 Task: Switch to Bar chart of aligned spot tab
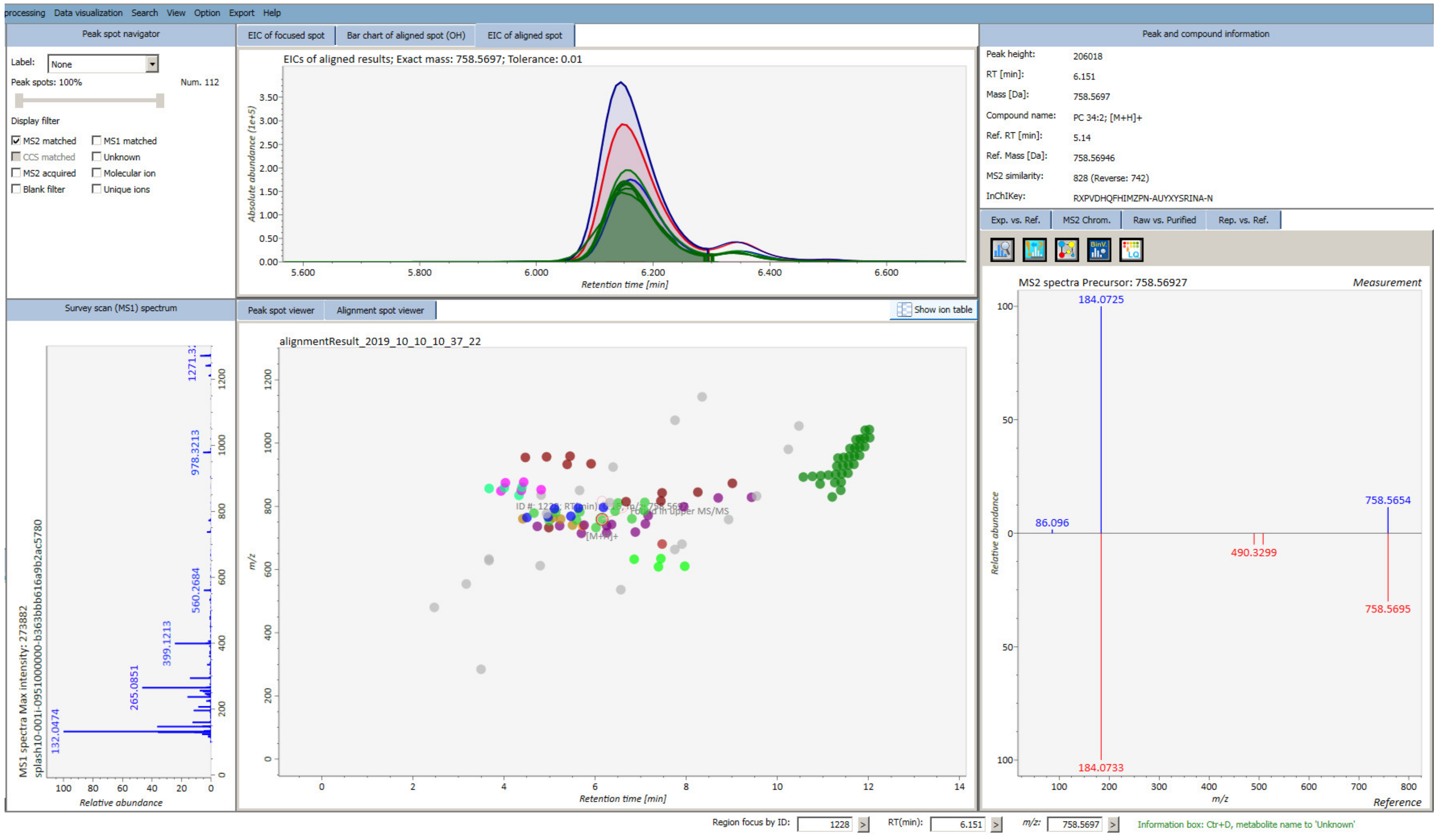[x=406, y=35]
